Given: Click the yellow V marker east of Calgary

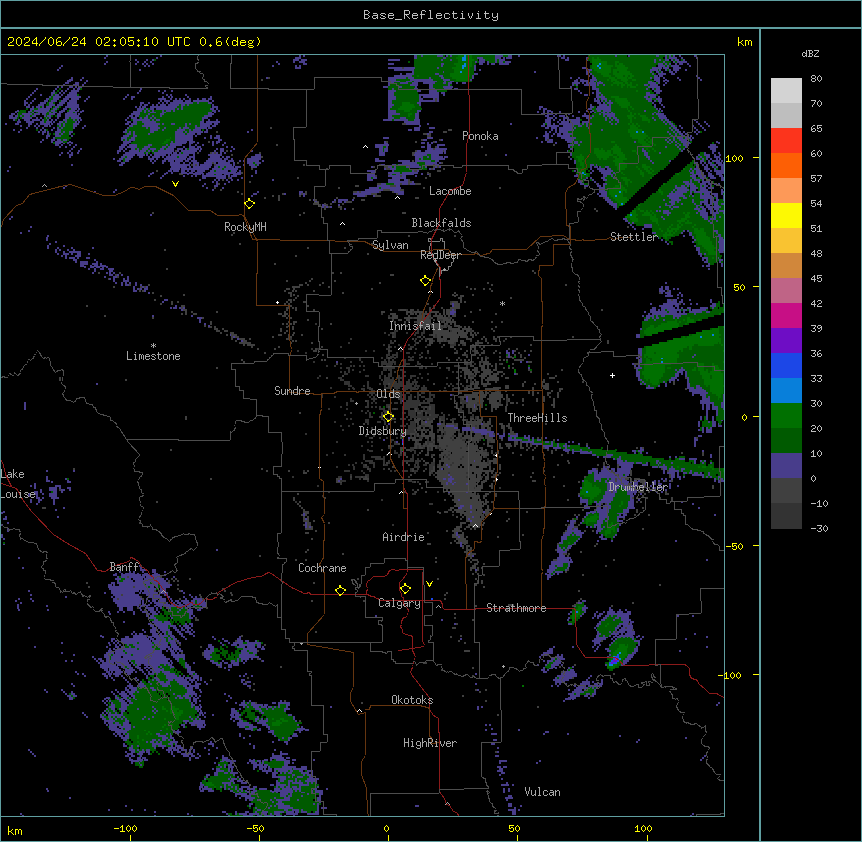Looking at the screenshot, I should click(x=429, y=584).
